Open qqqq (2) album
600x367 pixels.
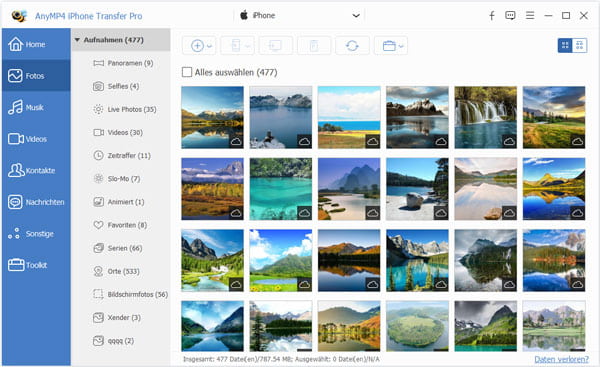click(x=114, y=341)
